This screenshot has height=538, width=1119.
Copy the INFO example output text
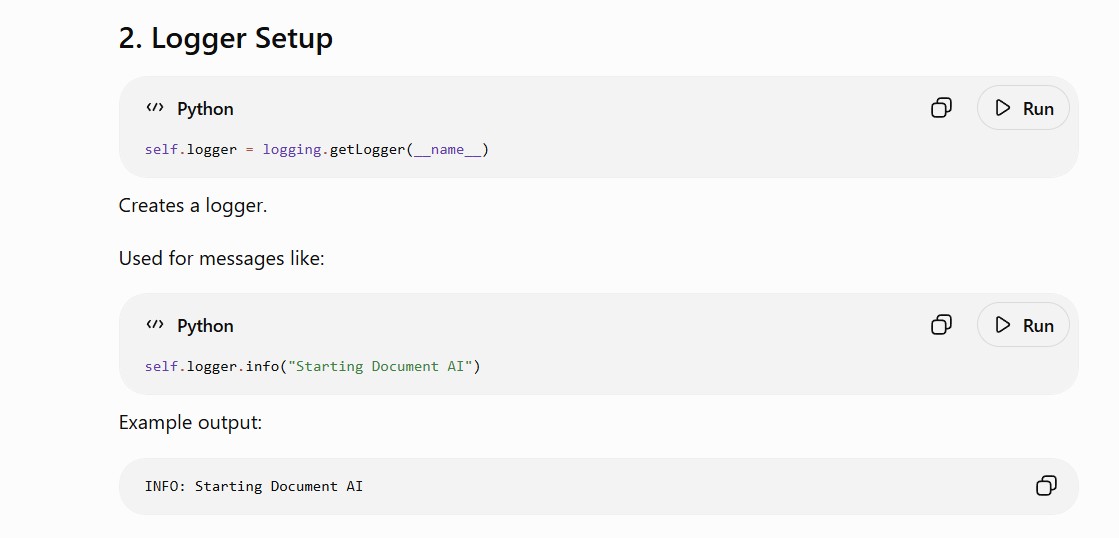[x=1046, y=486]
